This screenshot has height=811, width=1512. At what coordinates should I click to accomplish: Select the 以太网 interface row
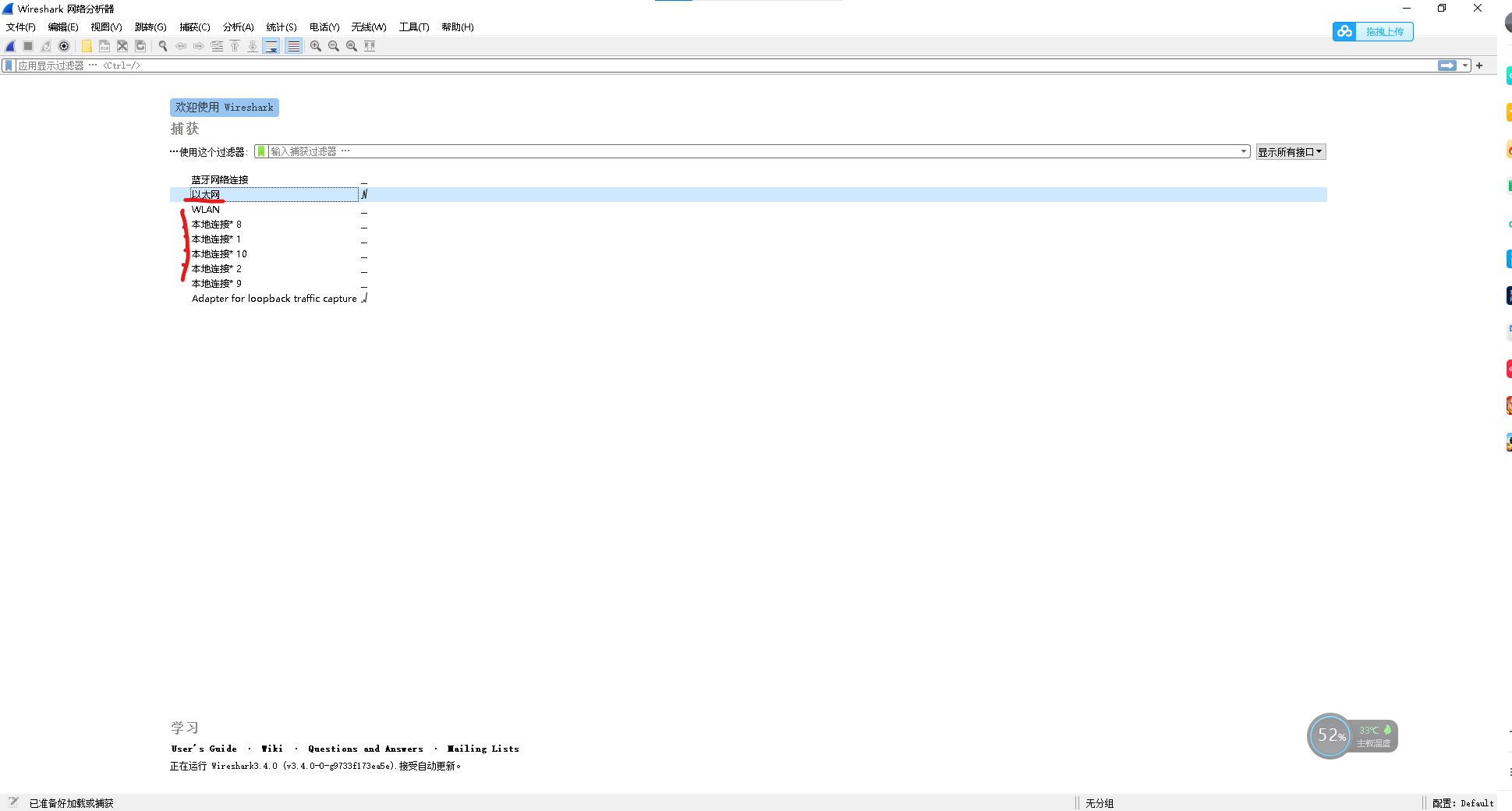click(x=748, y=194)
